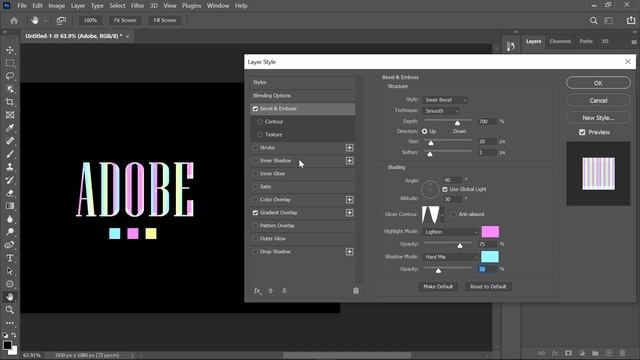Image resolution: width=640 pixels, height=360 pixels.
Task: Open the Plugins menu
Action: (x=191, y=6)
